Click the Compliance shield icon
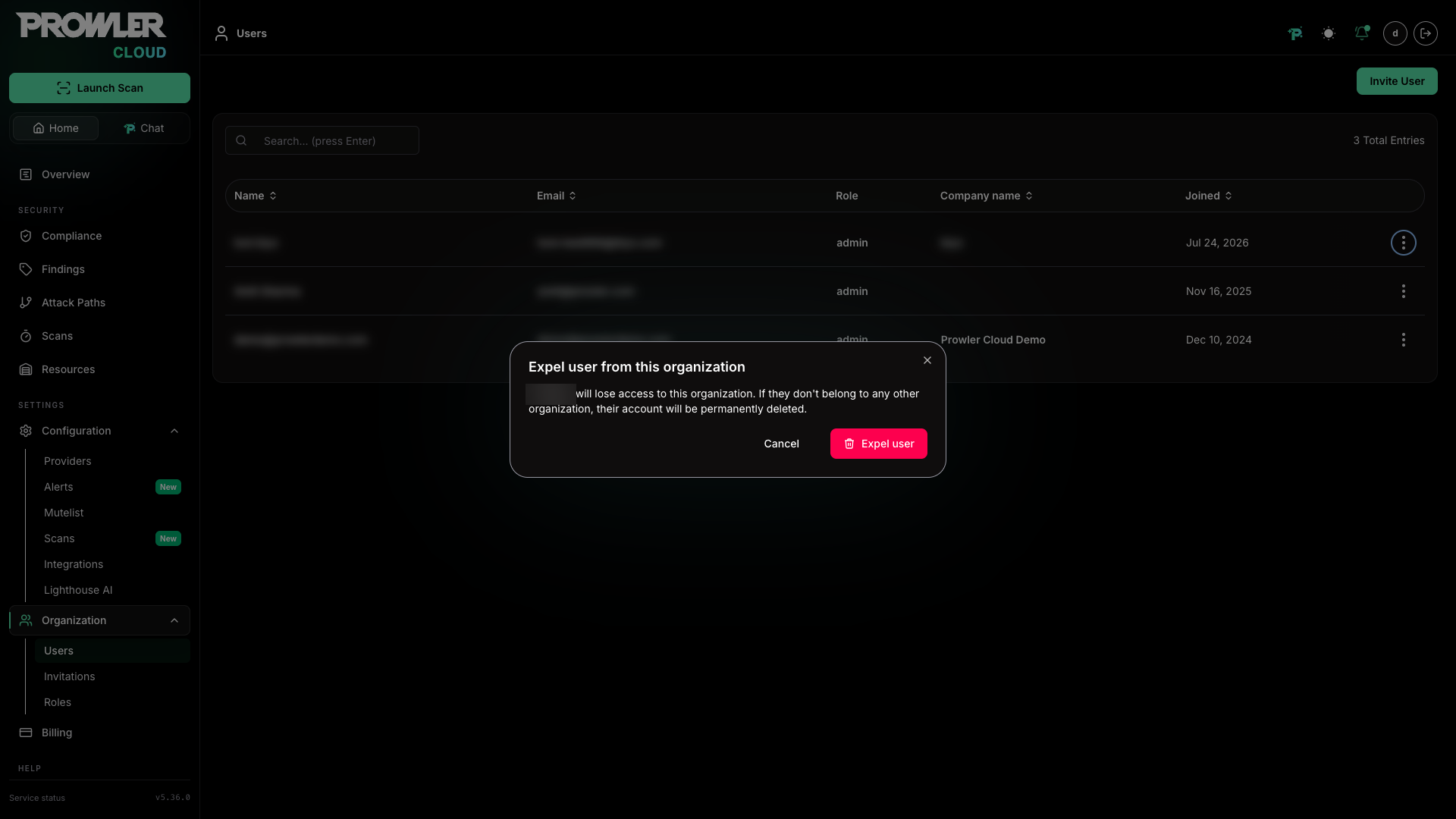The height and width of the screenshot is (819, 1456). (26, 236)
